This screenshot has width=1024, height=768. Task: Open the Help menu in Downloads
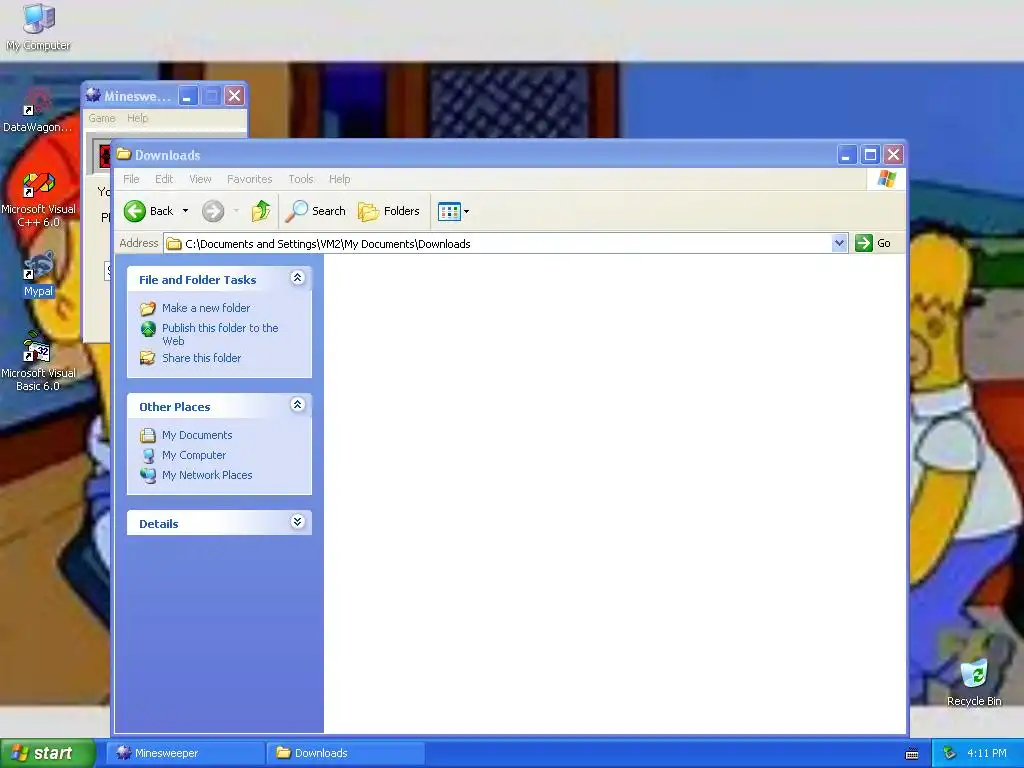[x=339, y=179]
